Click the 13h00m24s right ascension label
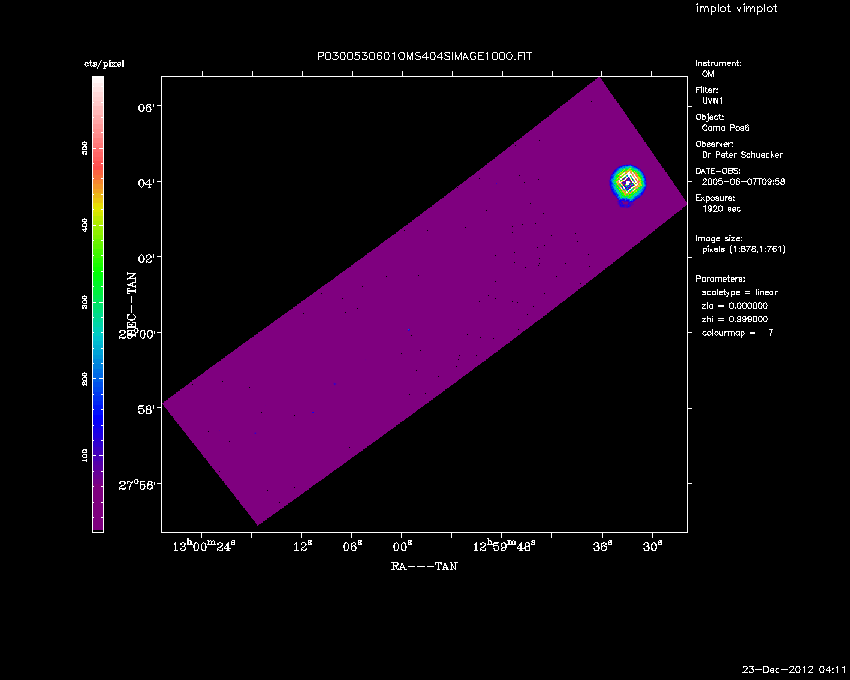850x680 pixels. tap(204, 546)
